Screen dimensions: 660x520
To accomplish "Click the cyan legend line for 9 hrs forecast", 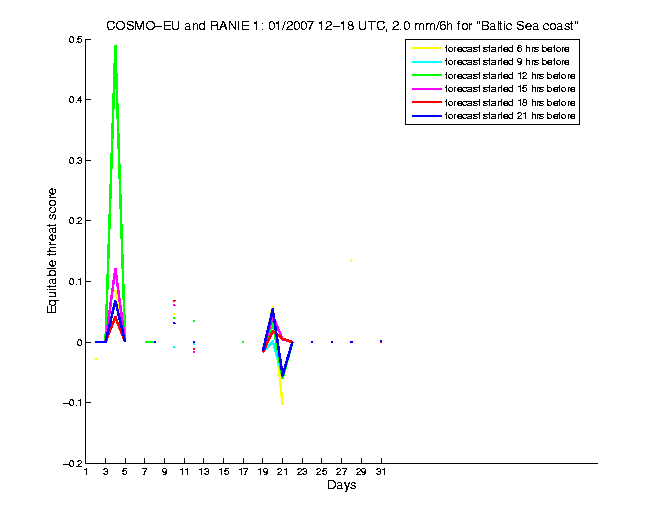I will tap(426, 62).
